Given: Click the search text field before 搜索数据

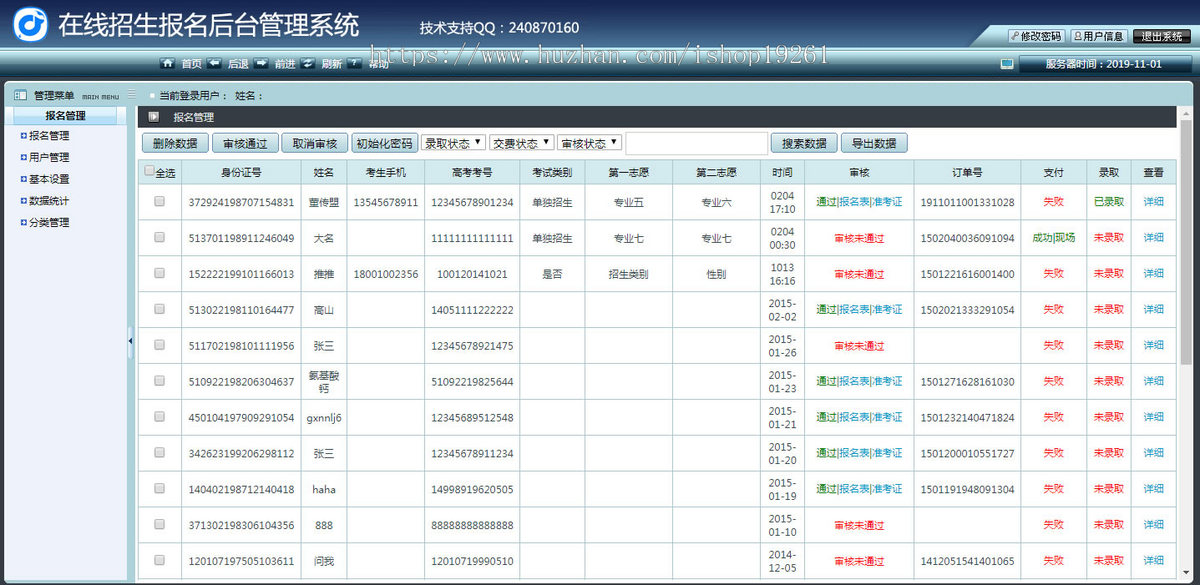Looking at the screenshot, I should click(697, 143).
